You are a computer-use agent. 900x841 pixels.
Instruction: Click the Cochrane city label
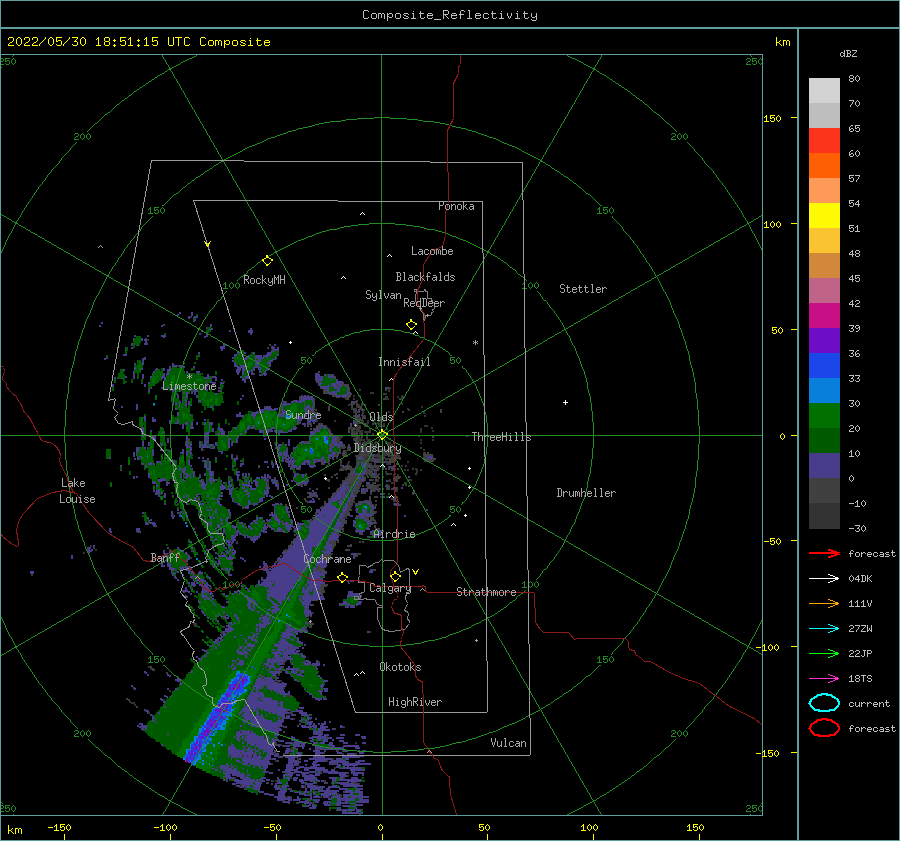point(327,559)
